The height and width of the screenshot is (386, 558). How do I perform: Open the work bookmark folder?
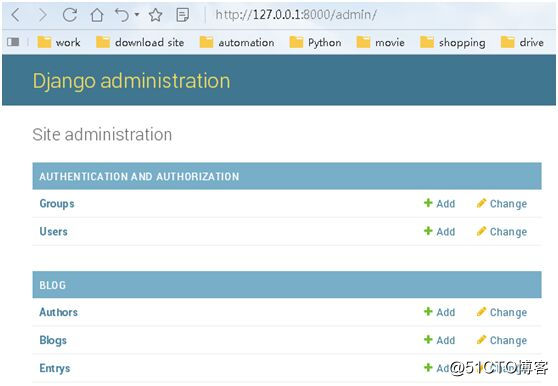tap(59, 42)
